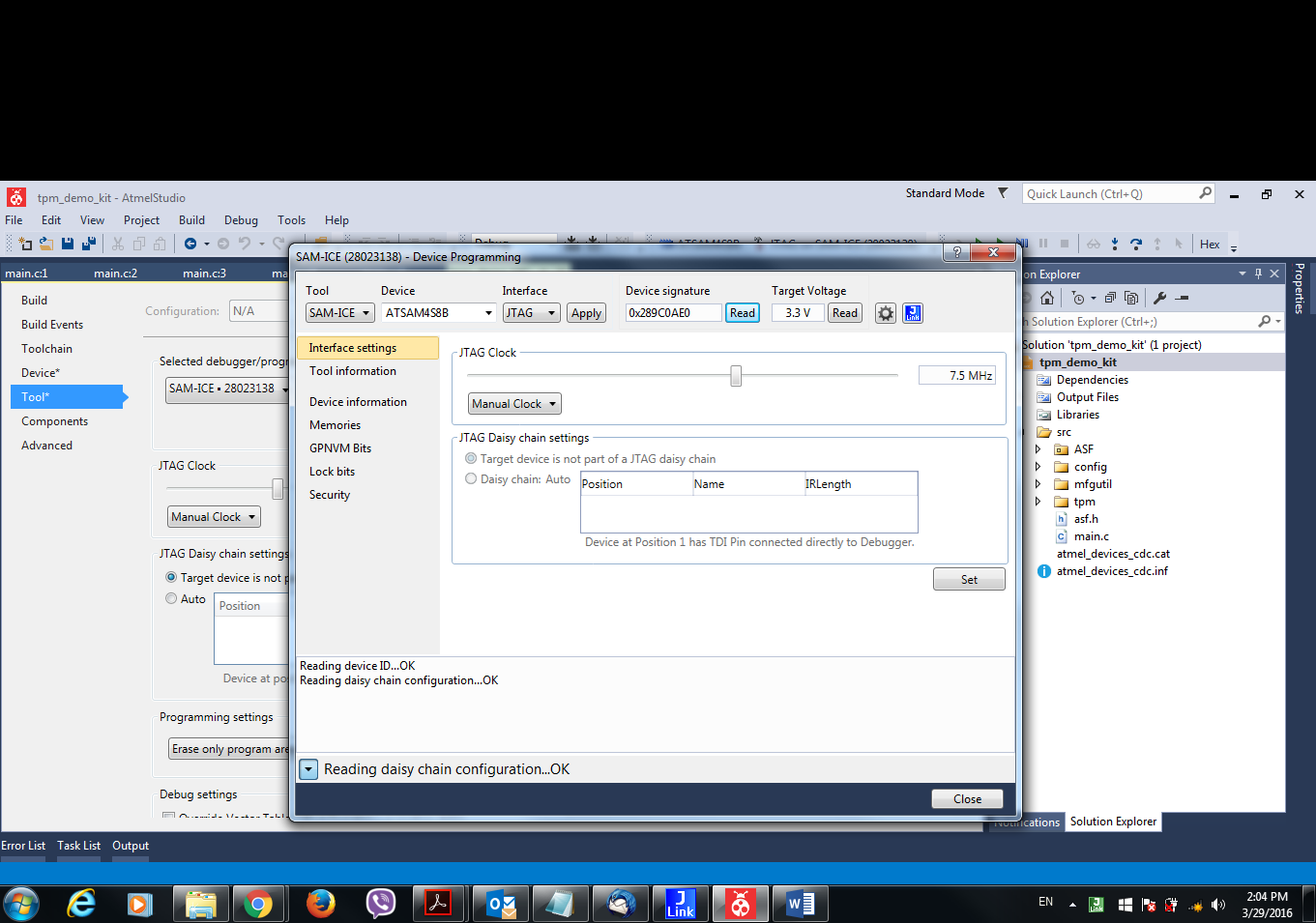This screenshot has width=1316, height=923.
Task: Open the Build menu
Action: pos(191,220)
